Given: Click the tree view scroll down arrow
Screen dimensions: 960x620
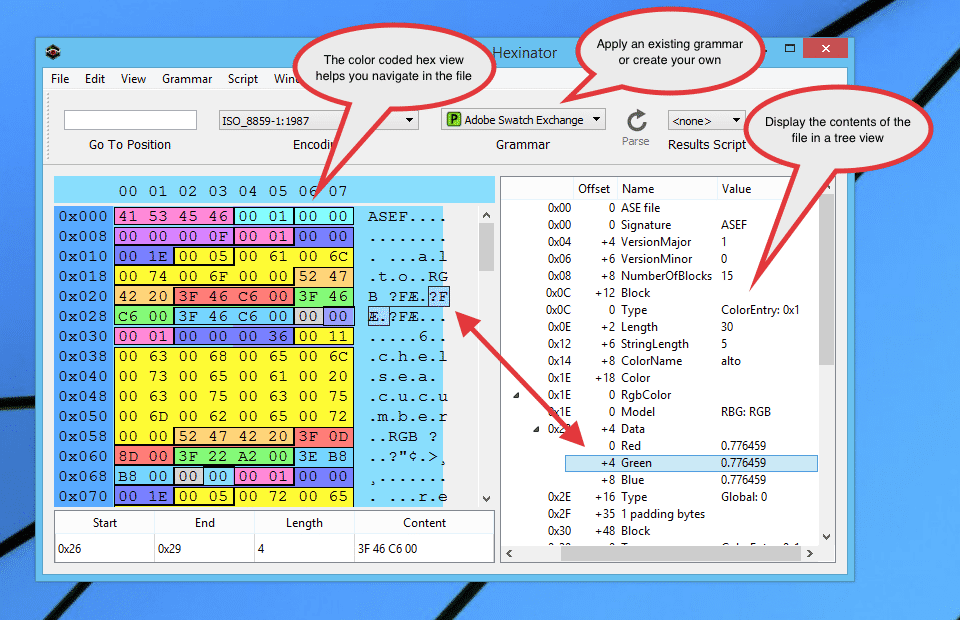Looking at the screenshot, I should (x=827, y=537).
